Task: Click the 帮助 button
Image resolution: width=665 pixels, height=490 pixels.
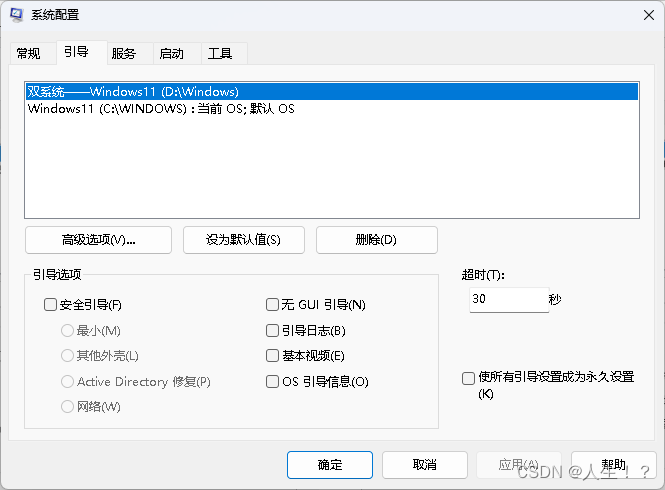Action: pyautogui.click(x=613, y=465)
